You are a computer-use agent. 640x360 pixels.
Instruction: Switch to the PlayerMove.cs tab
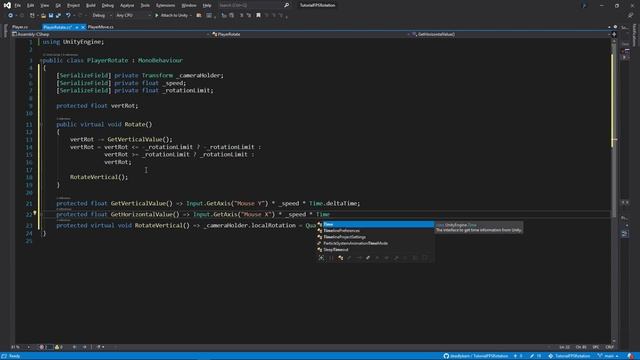pos(100,27)
